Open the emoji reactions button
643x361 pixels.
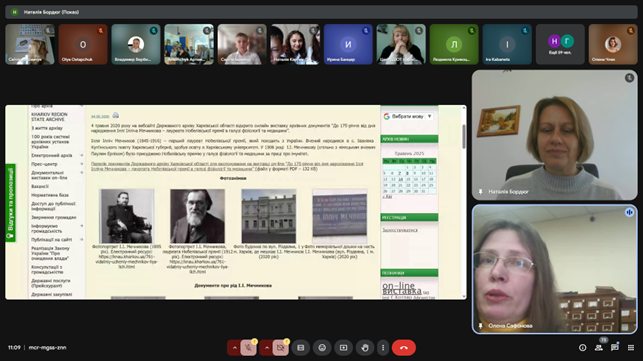pyautogui.click(x=322, y=348)
